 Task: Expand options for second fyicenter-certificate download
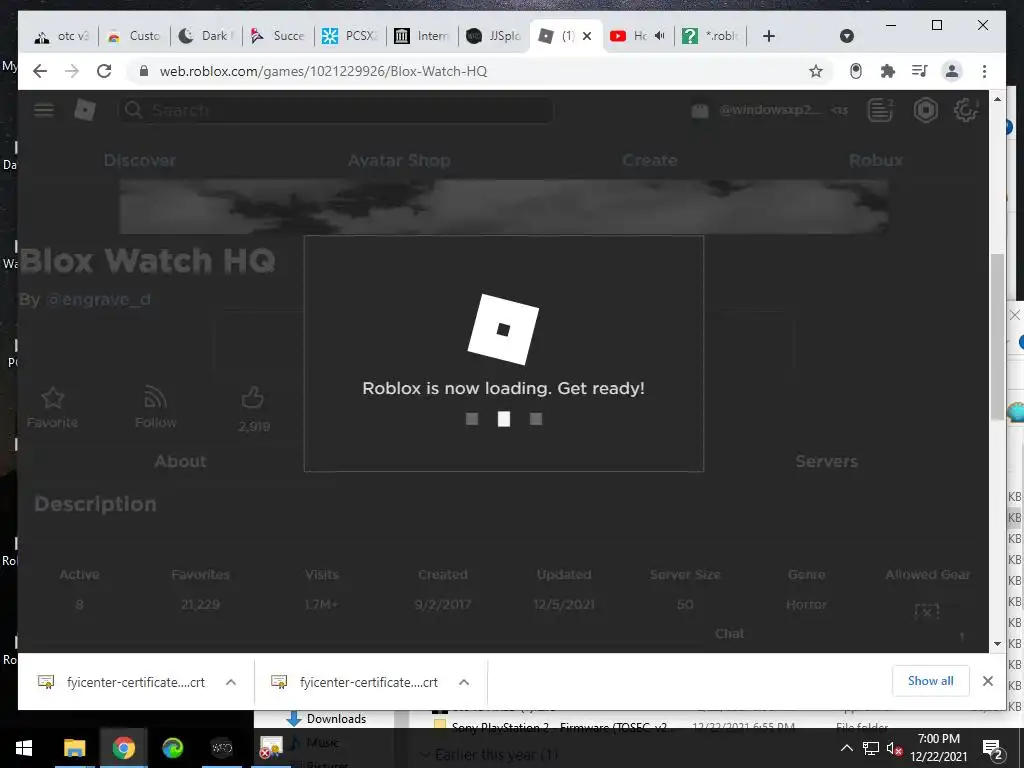(x=464, y=682)
